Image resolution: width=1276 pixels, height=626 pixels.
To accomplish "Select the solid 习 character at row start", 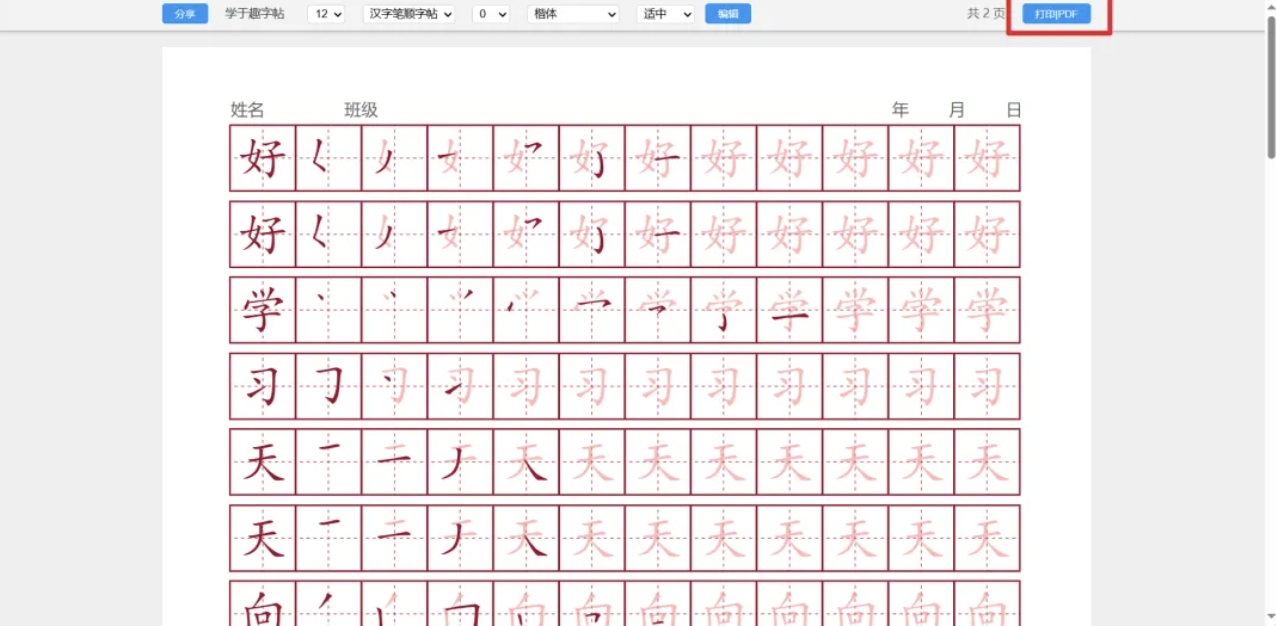I will tap(262, 386).
